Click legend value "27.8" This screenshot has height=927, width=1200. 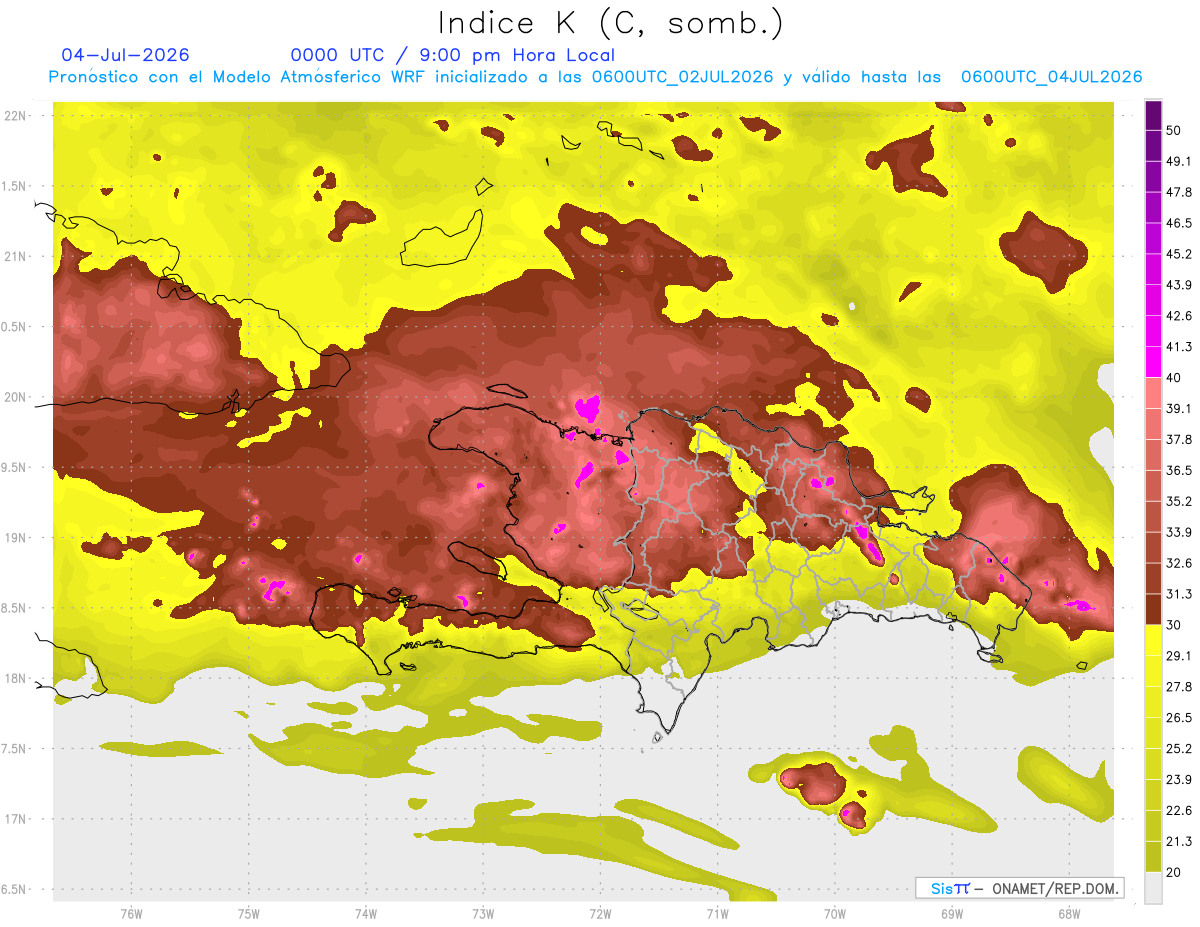[1178, 686]
